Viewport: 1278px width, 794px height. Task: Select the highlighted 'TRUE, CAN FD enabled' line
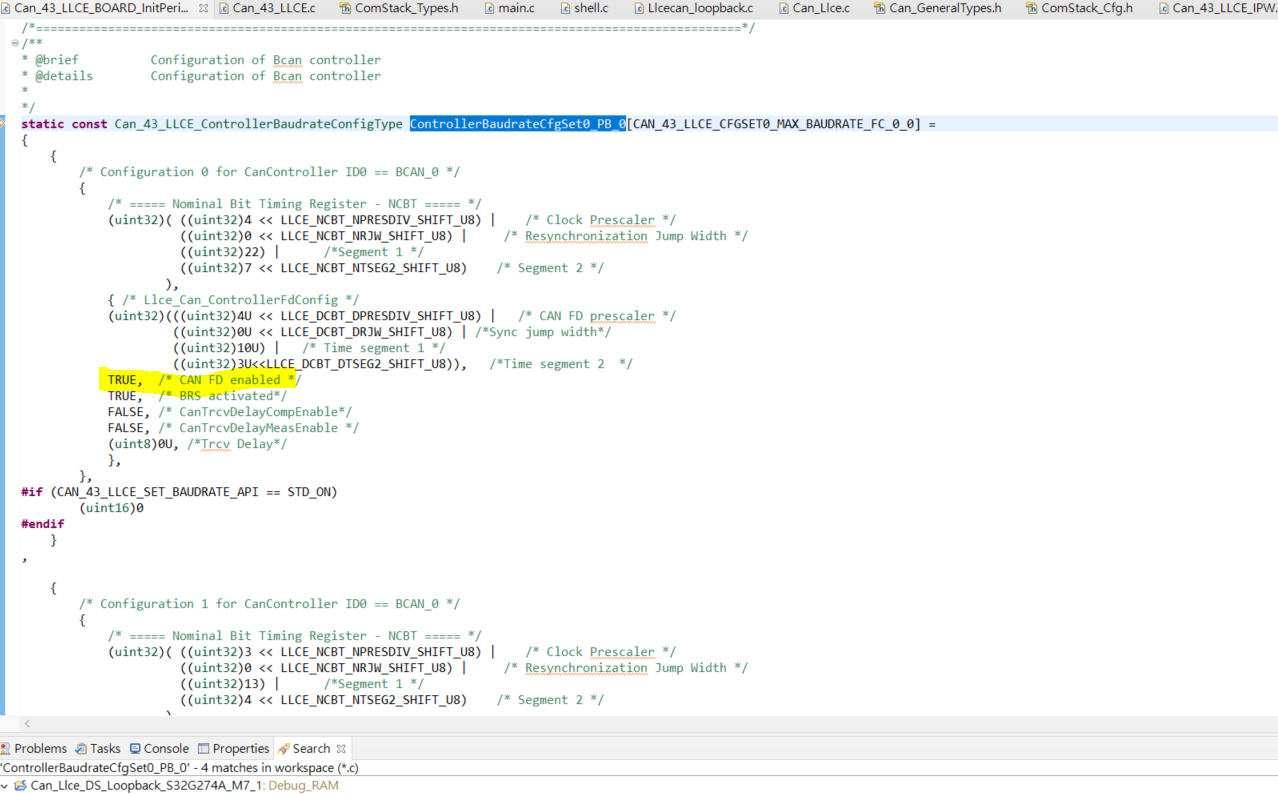click(x=199, y=379)
